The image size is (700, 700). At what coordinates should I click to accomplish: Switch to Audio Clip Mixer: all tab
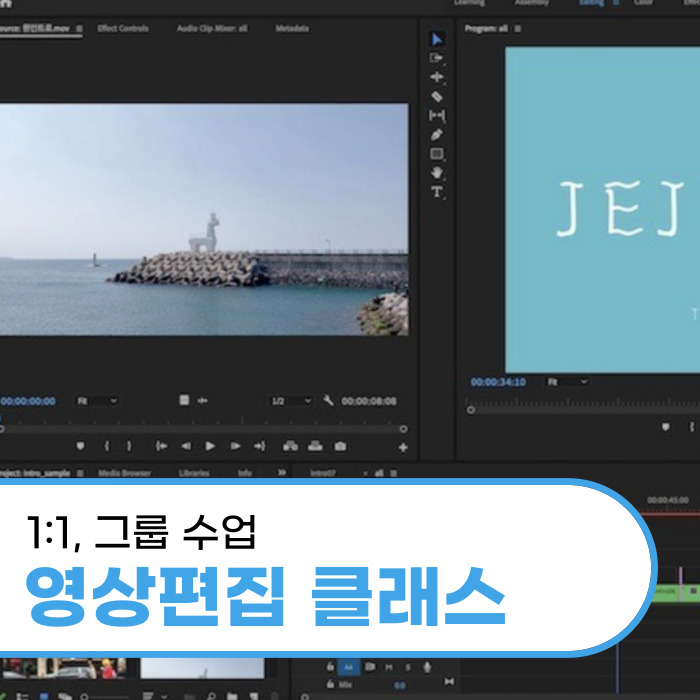212,29
